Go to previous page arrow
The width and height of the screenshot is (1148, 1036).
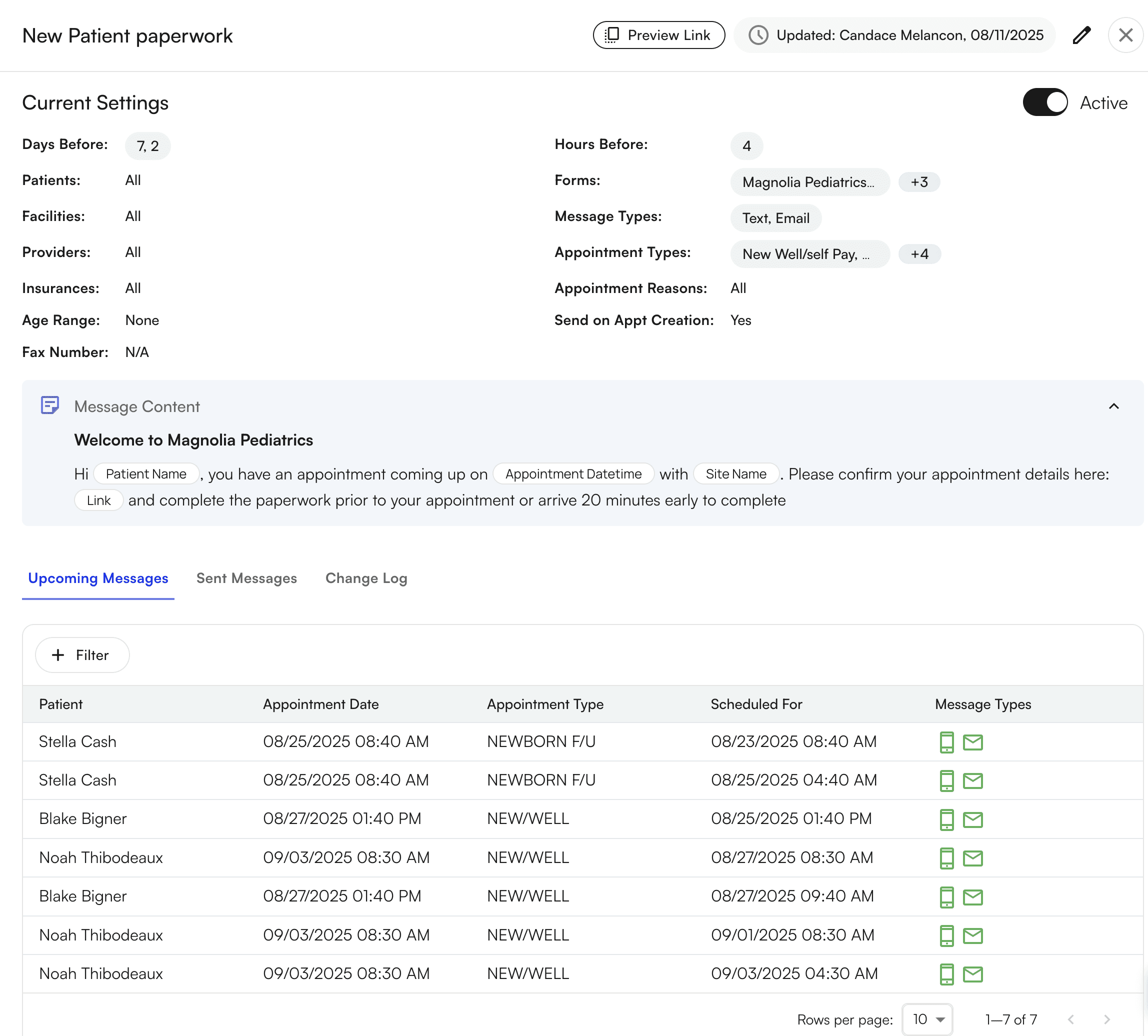pos(1070,1019)
